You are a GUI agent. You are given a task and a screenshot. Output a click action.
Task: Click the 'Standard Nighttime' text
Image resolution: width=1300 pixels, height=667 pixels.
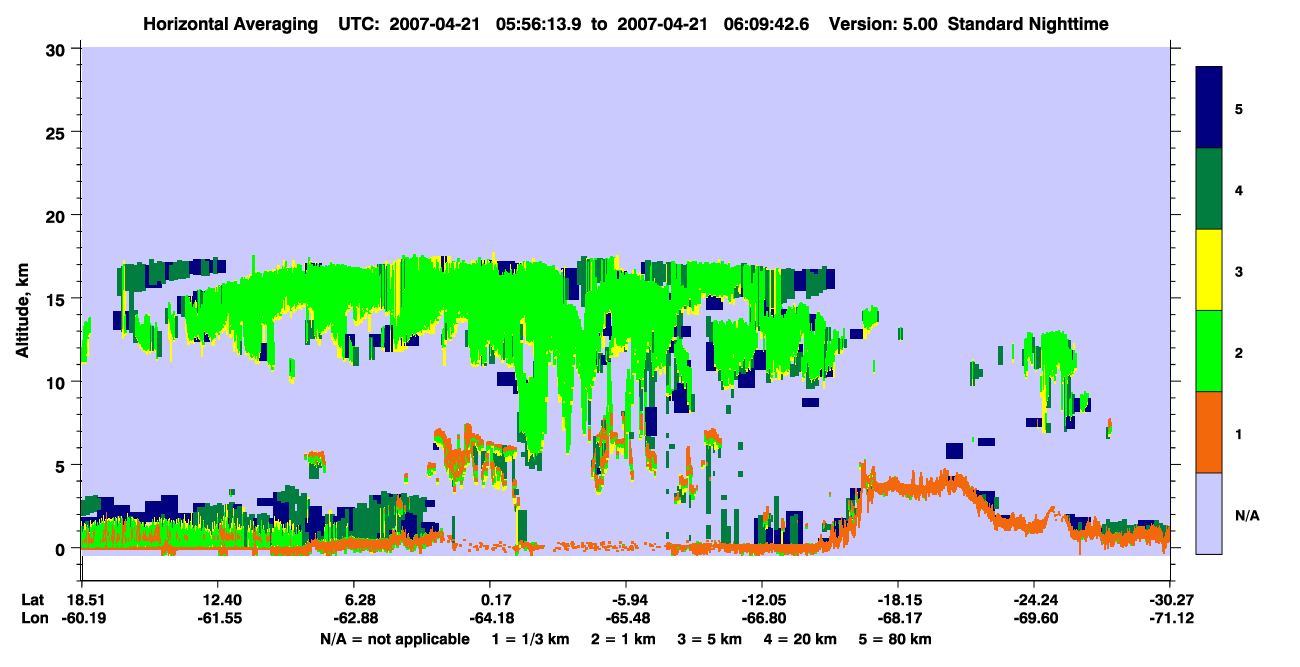[1028, 23]
